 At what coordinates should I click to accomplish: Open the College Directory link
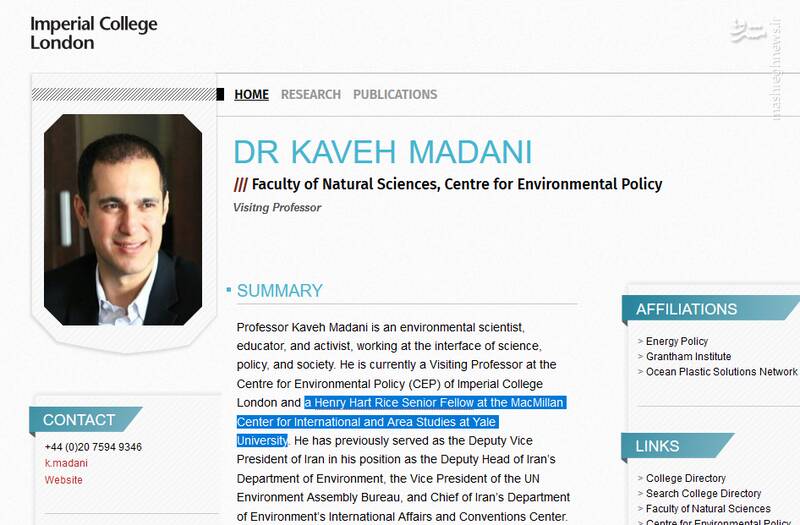tap(686, 479)
